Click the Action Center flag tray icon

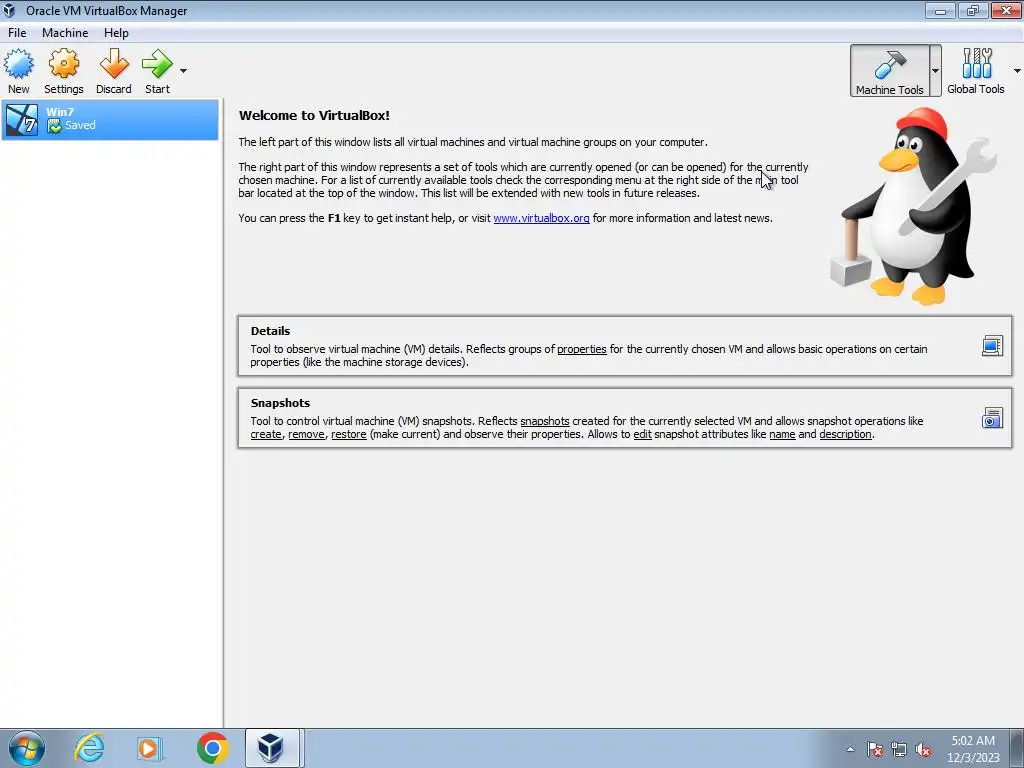pos(874,749)
